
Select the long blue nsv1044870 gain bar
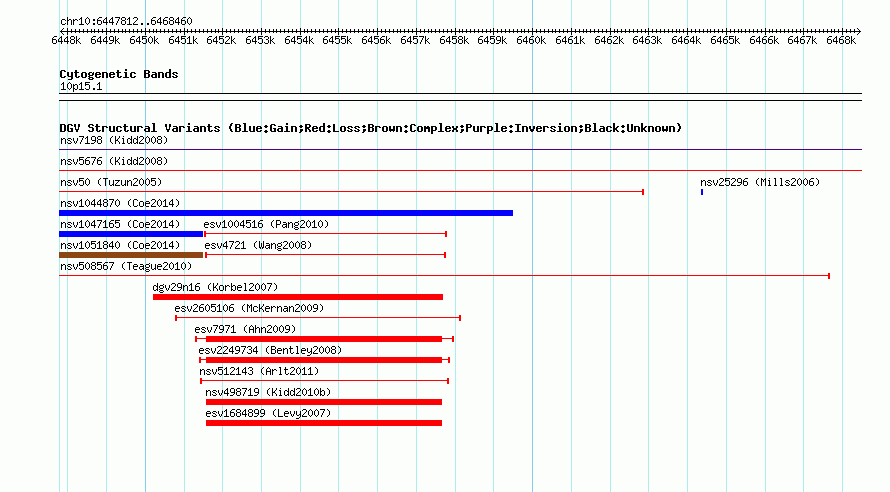click(286, 213)
